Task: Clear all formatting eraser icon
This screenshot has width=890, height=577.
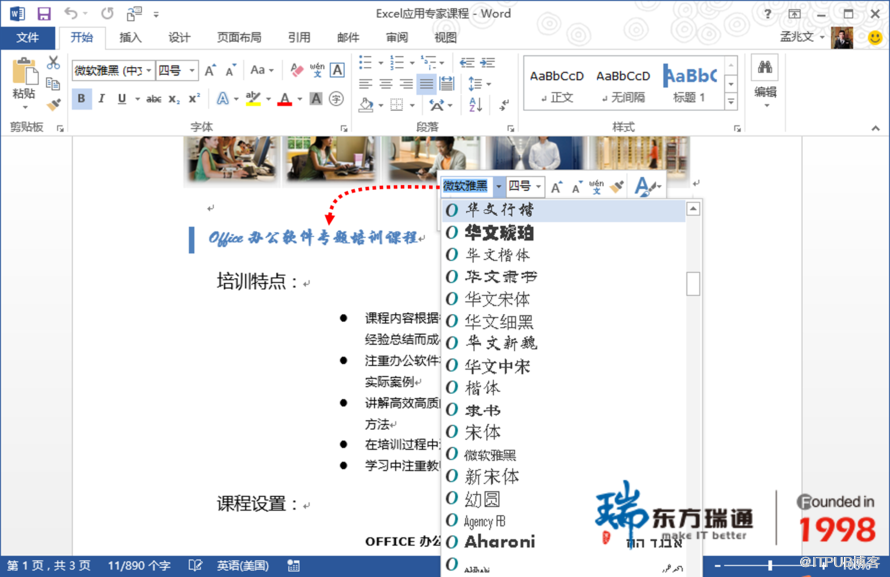Action: tap(296, 70)
